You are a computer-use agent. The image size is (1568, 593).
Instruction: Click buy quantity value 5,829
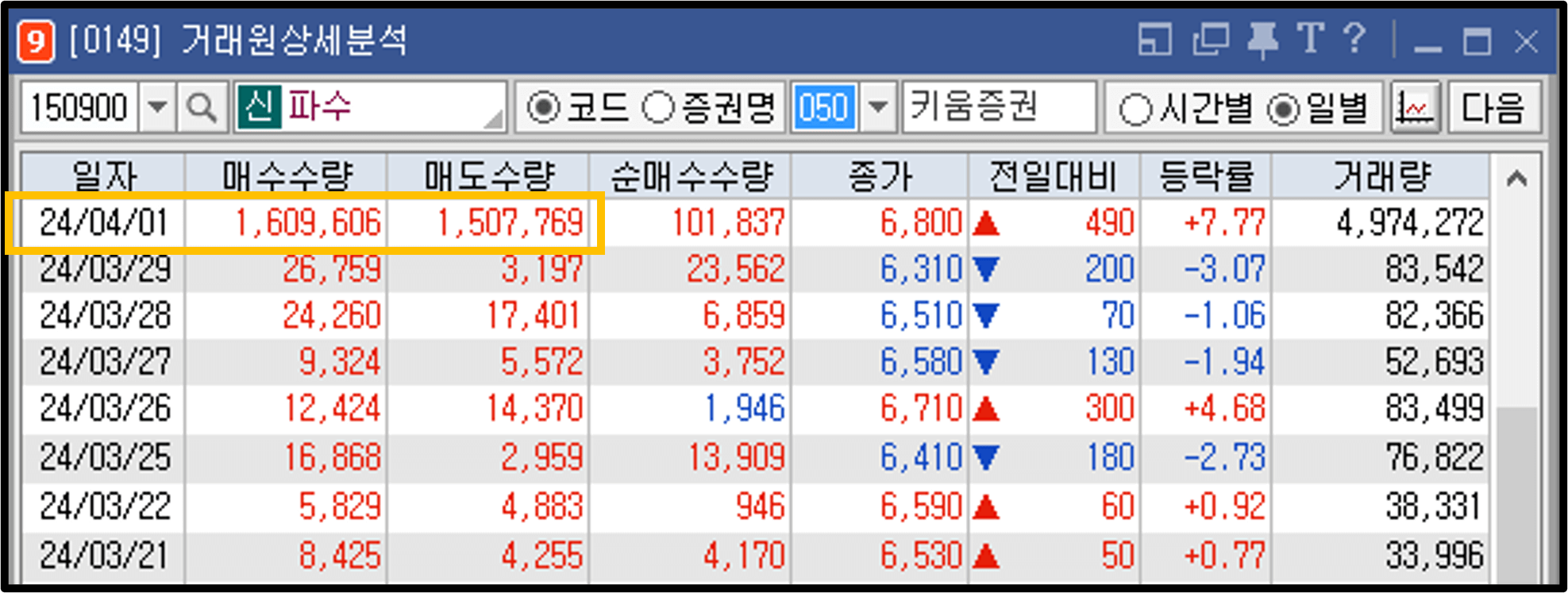(341, 506)
